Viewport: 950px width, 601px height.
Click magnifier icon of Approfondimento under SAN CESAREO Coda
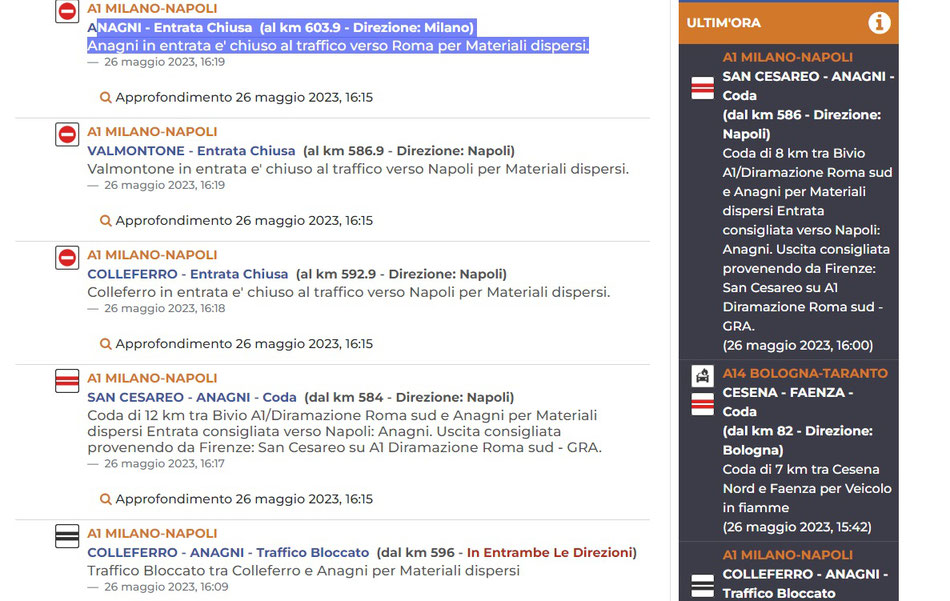click(105, 499)
